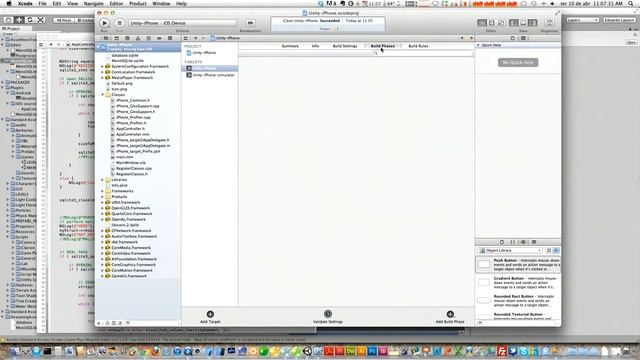Open the Build Rules tab
The width and height of the screenshot is (640, 360).
pos(418,46)
